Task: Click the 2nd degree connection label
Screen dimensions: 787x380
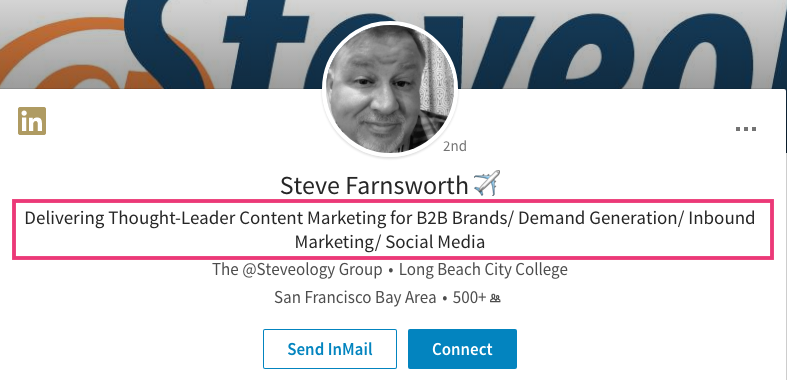Action: [455, 146]
